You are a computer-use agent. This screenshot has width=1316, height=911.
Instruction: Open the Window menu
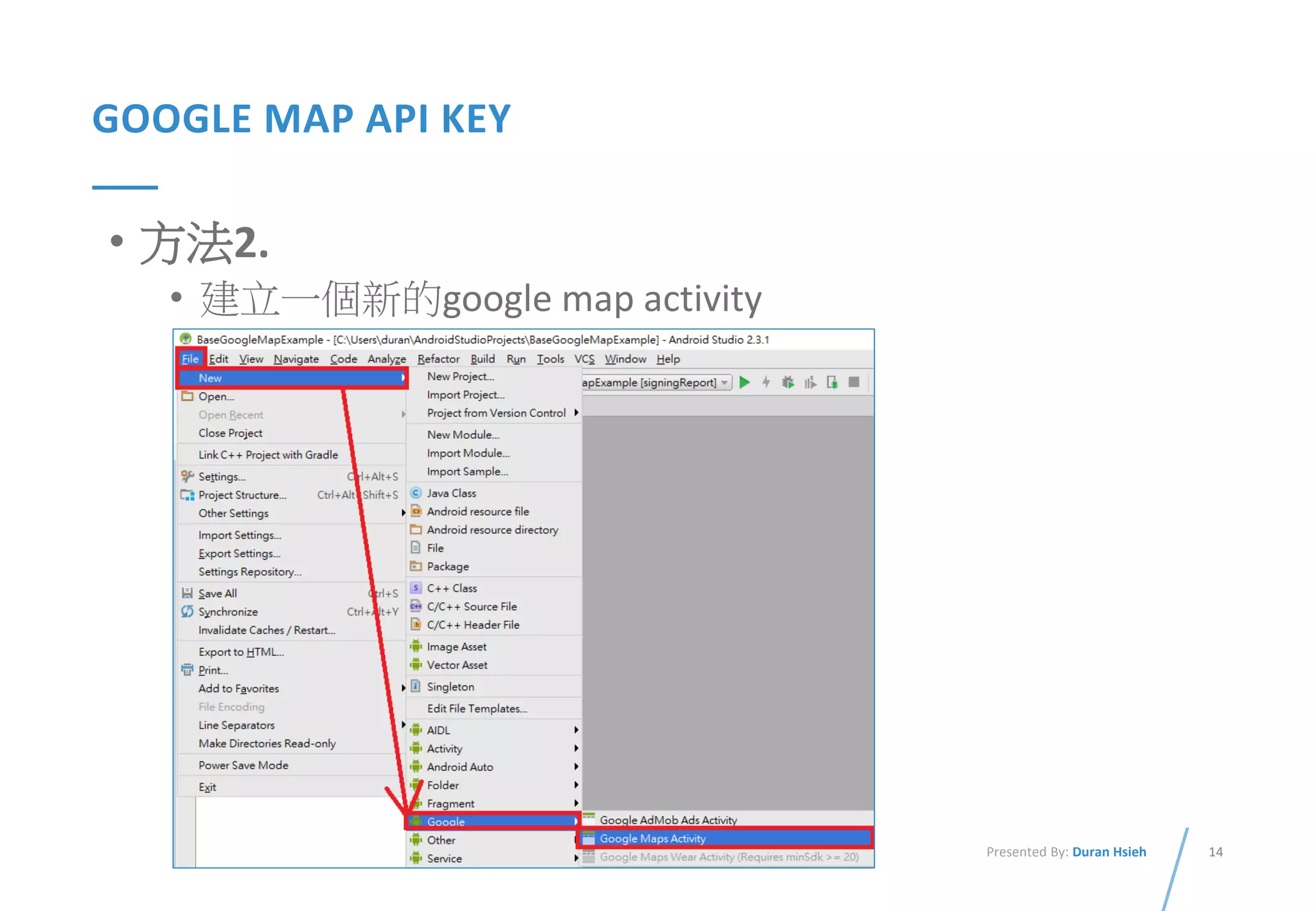click(625, 359)
